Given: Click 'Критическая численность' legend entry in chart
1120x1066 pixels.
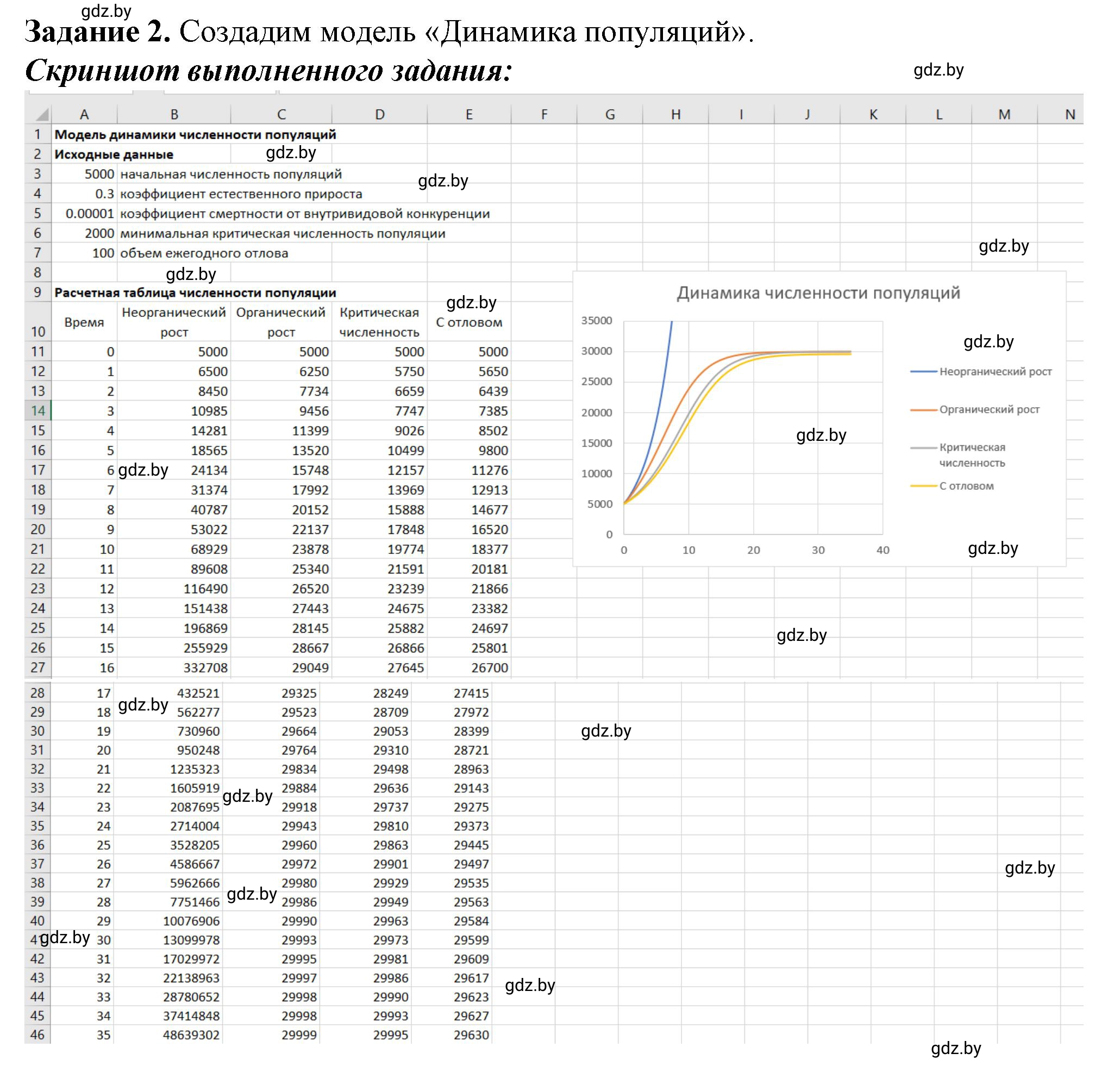Looking at the screenshot, I should [958, 454].
